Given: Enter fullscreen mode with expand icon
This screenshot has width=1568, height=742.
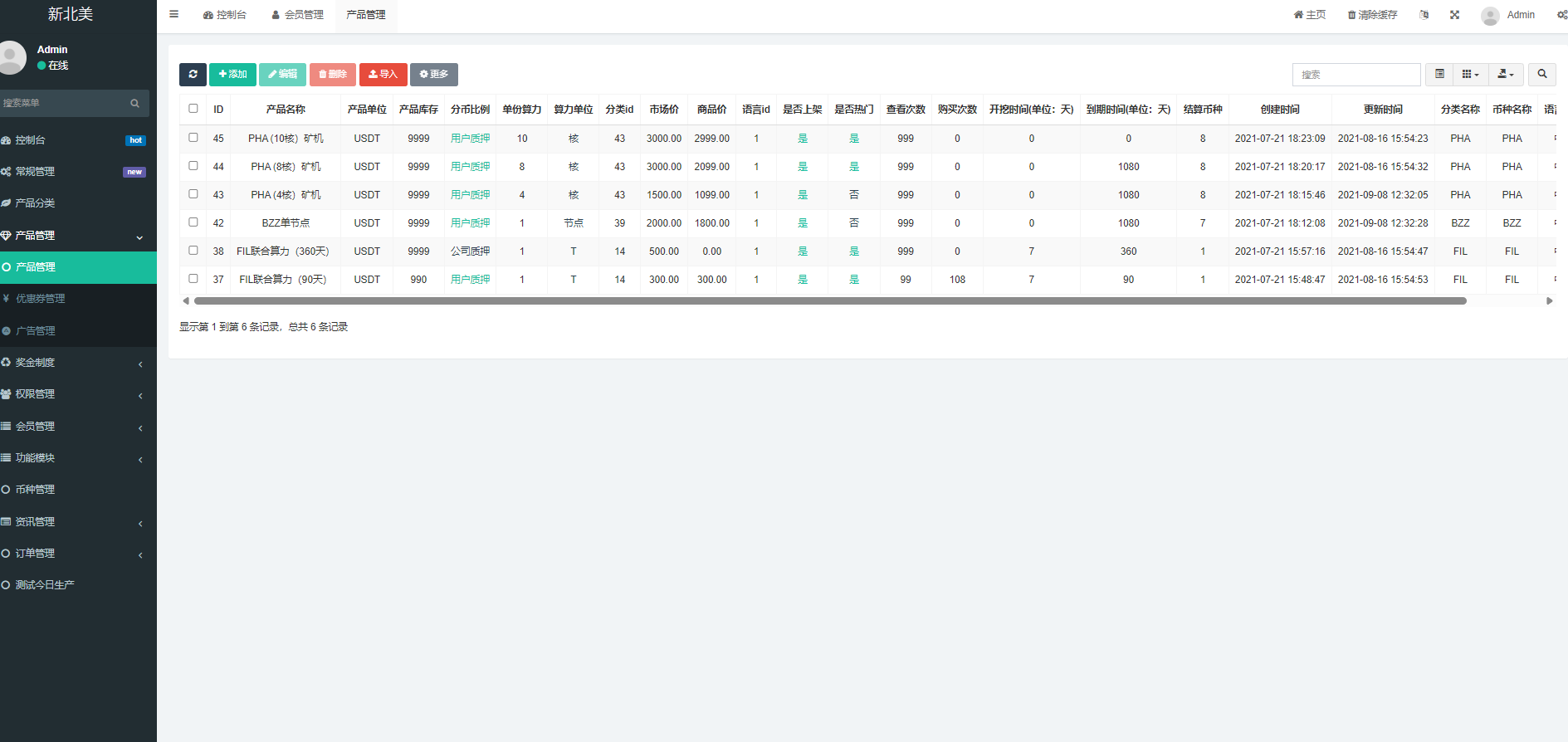Looking at the screenshot, I should (1454, 15).
